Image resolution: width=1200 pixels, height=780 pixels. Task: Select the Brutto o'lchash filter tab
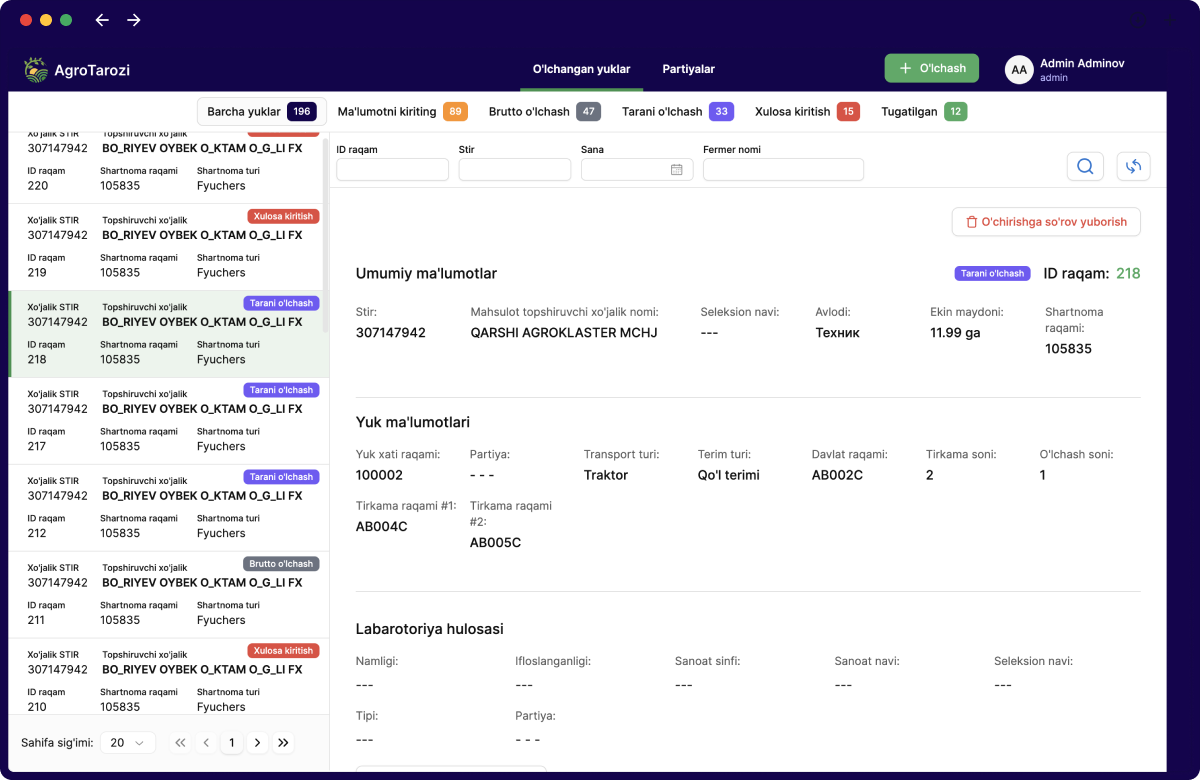click(x=544, y=112)
